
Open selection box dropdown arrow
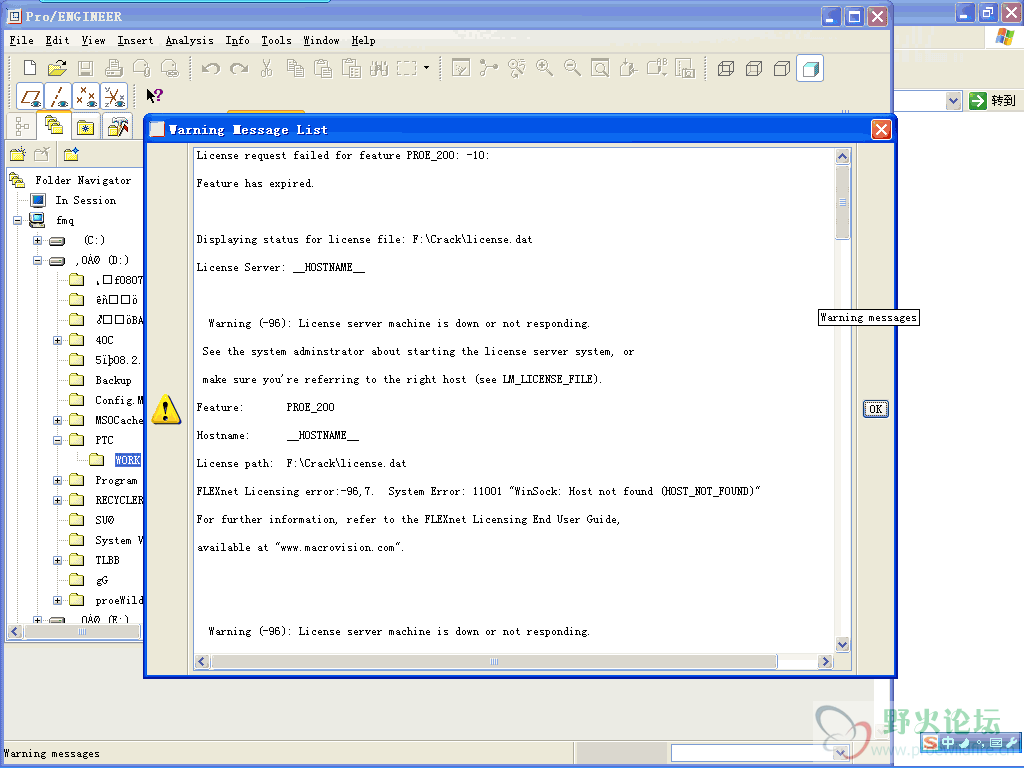click(426, 67)
